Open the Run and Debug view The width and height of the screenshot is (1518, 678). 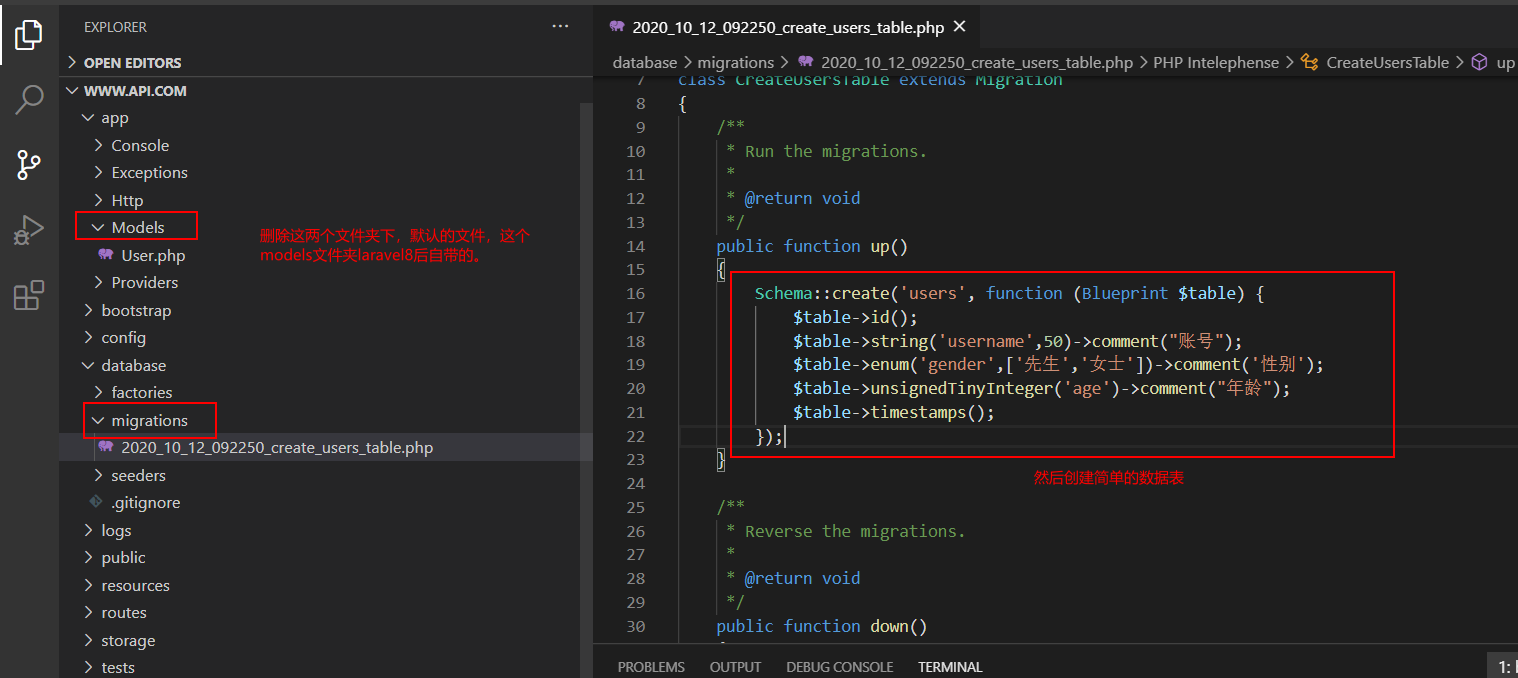[28, 230]
